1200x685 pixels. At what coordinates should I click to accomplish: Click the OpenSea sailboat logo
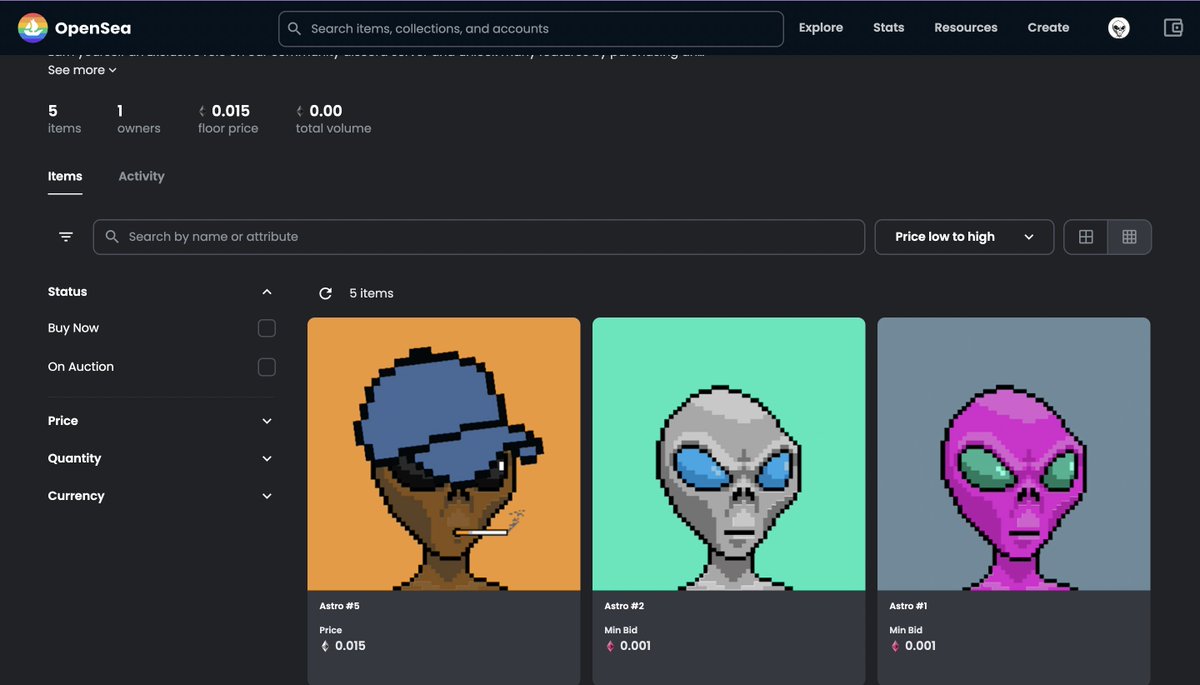click(x=33, y=29)
